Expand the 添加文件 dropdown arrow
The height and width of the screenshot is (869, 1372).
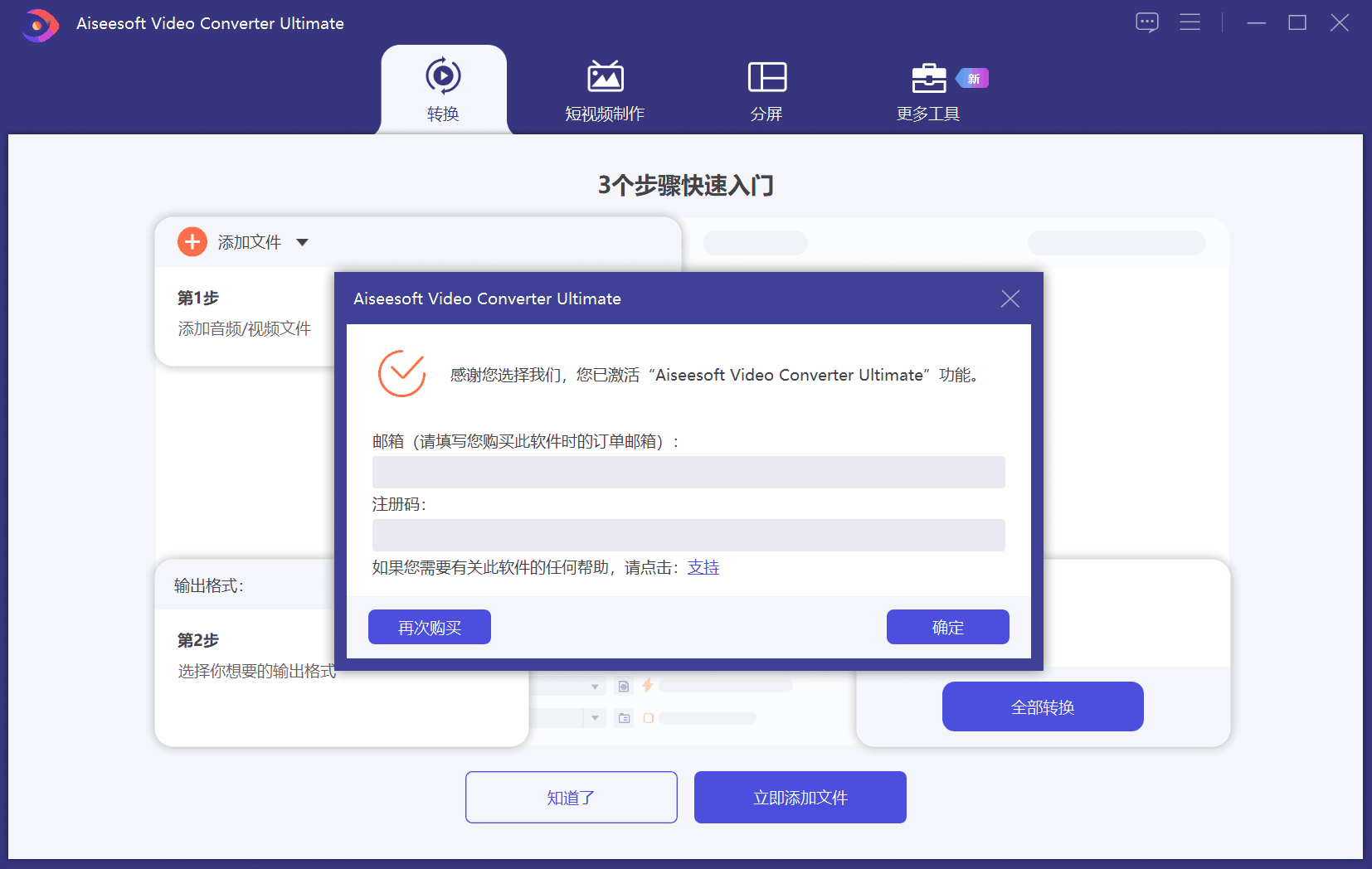[x=303, y=242]
